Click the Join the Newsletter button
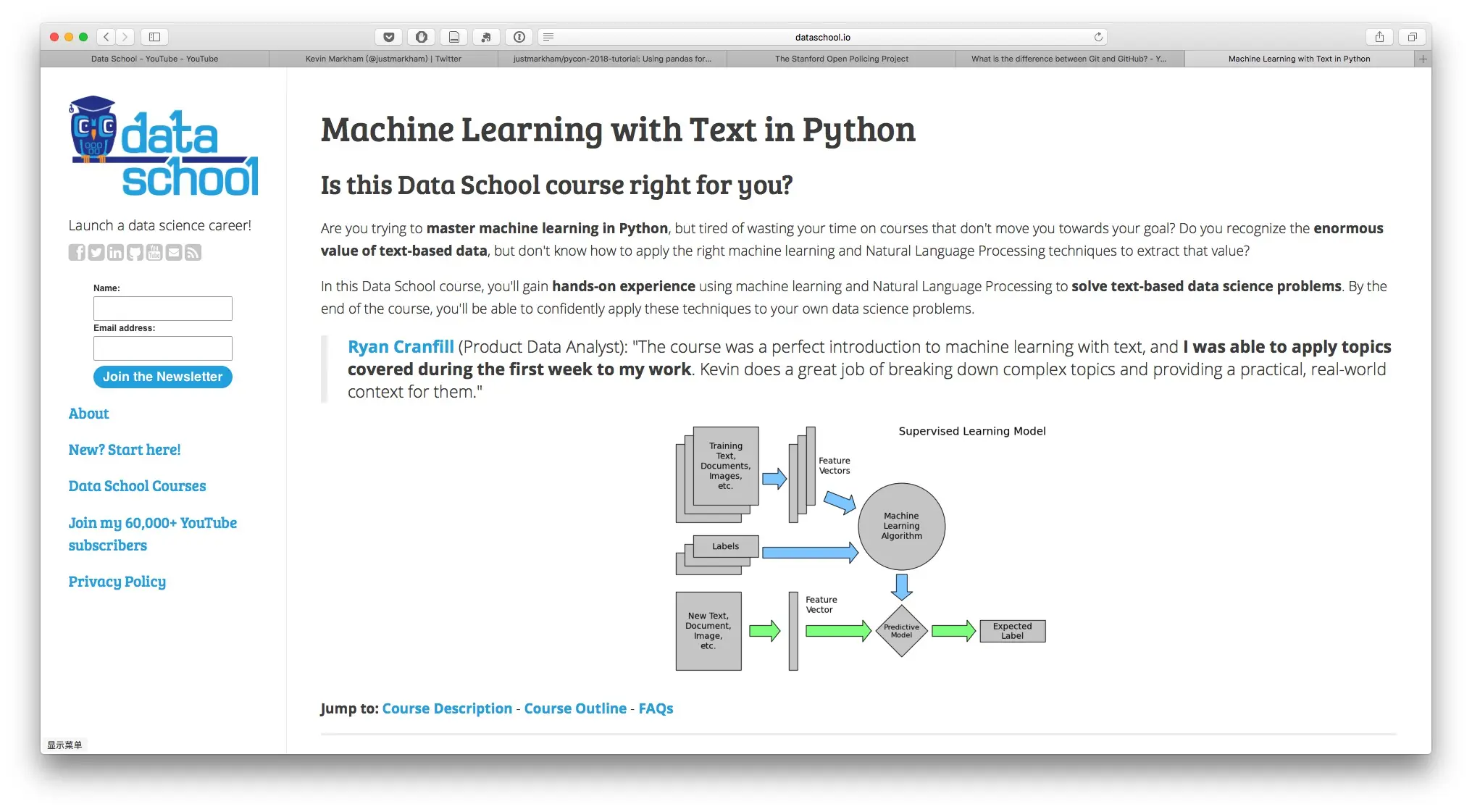The width and height of the screenshot is (1472, 812). [x=163, y=377]
